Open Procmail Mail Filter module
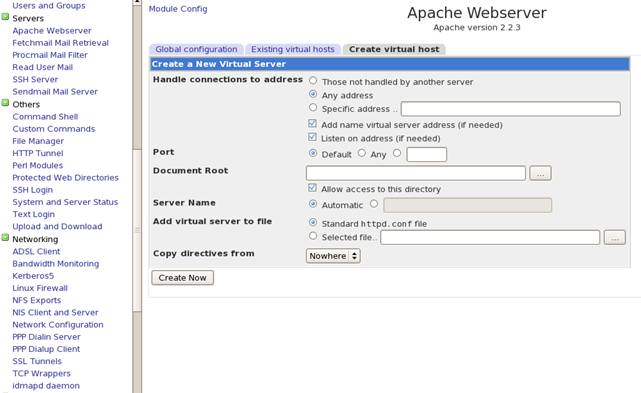The width and height of the screenshot is (641, 393). [x=50, y=55]
